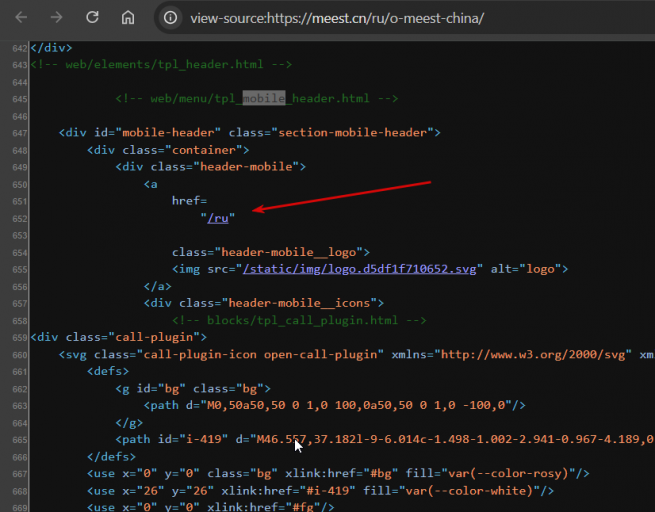Viewport: 655px width, 512px height.
Task: Go back to the previous page
Action: coord(21,18)
